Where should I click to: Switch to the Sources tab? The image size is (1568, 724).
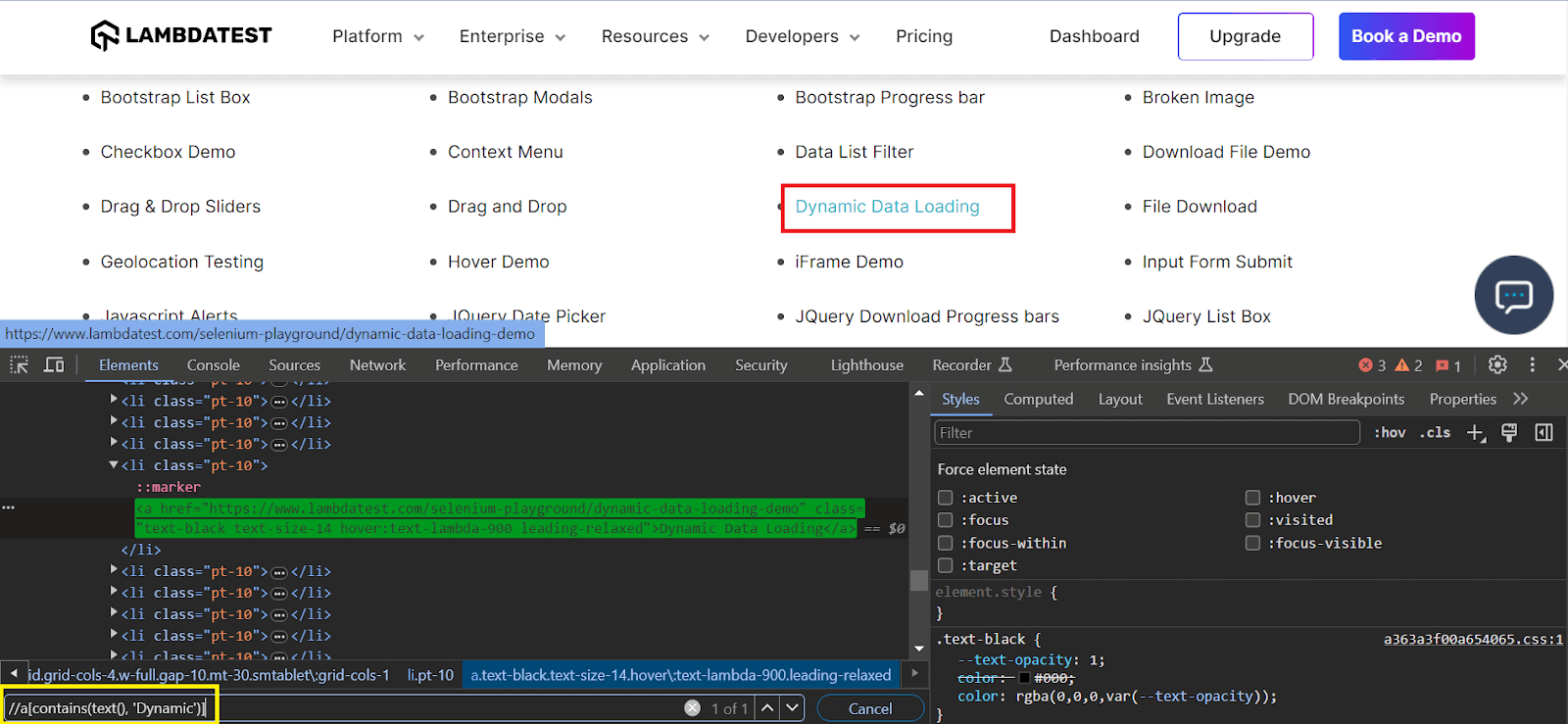point(294,365)
